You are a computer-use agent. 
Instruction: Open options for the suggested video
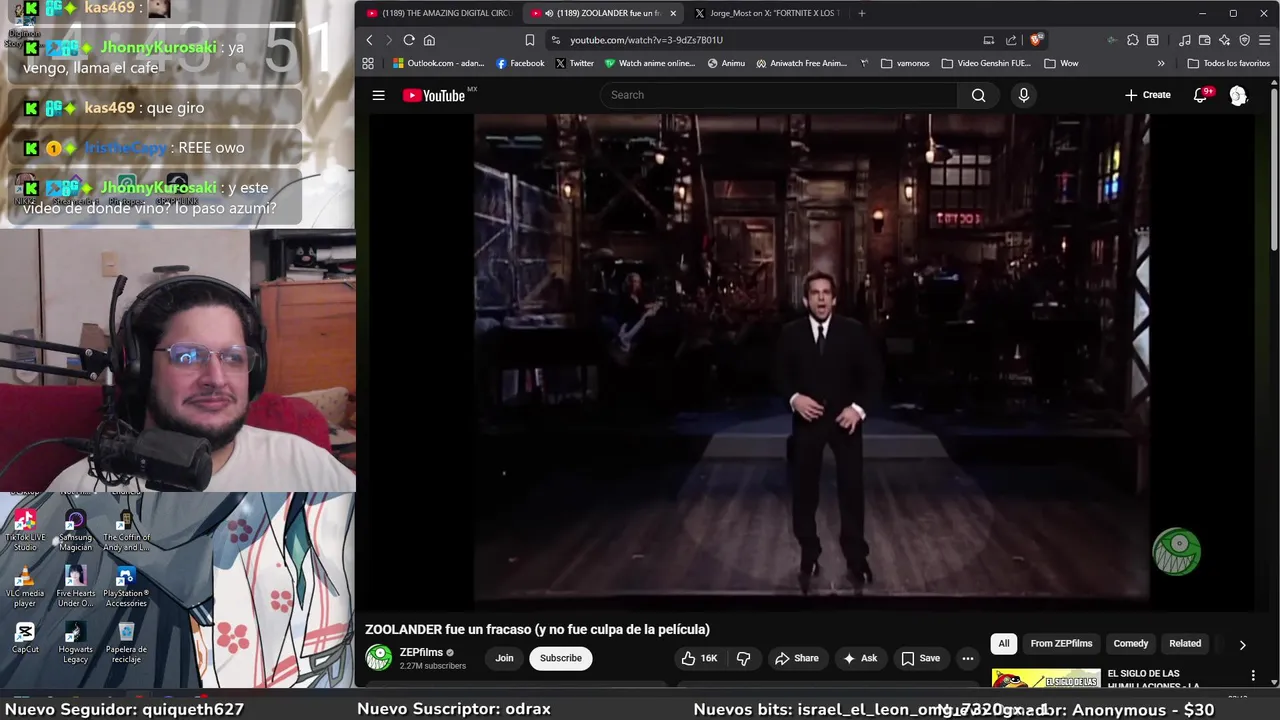pos(1253,676)
